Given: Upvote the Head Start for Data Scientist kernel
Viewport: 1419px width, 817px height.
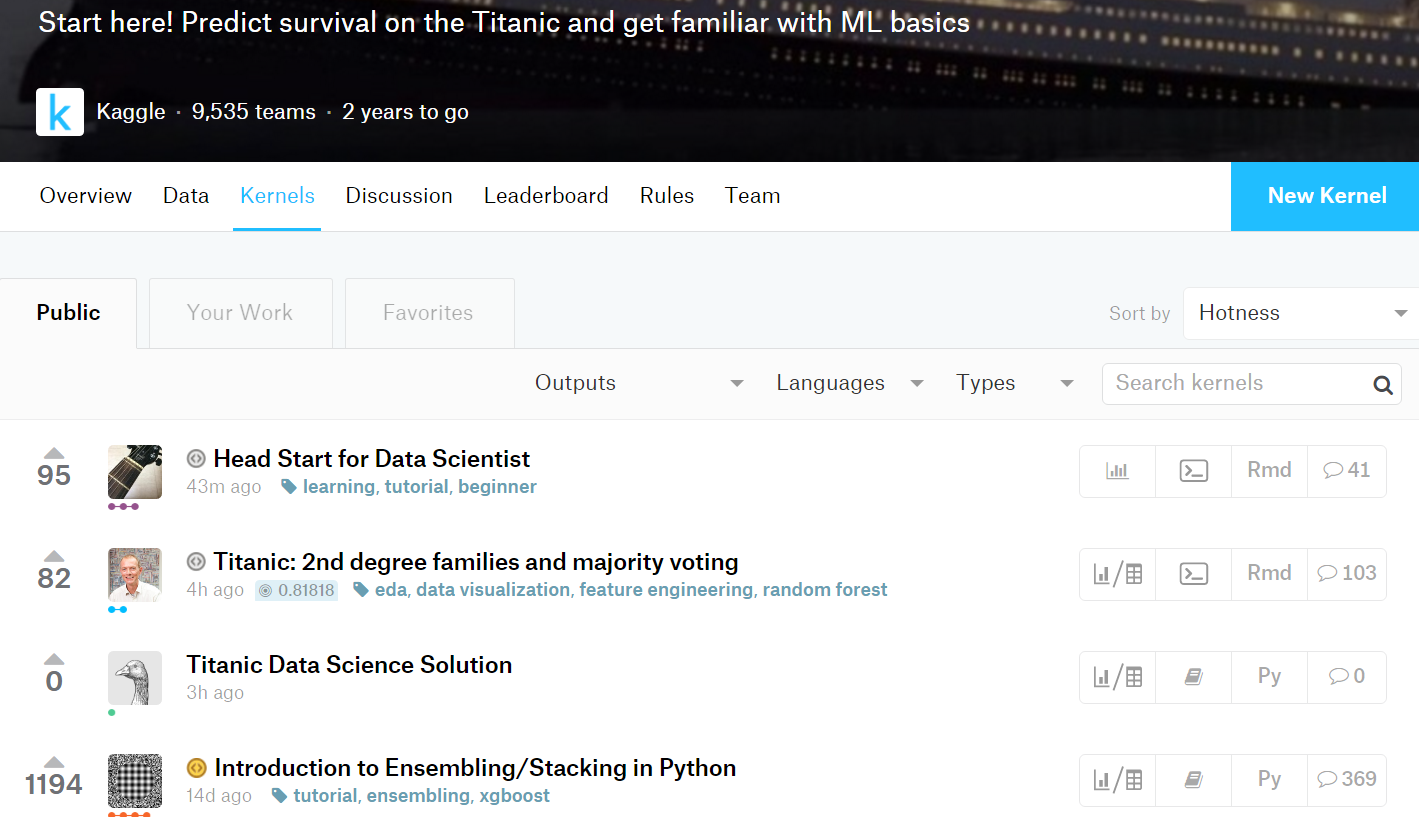Looking at the screenshot, I should point(54,454).
